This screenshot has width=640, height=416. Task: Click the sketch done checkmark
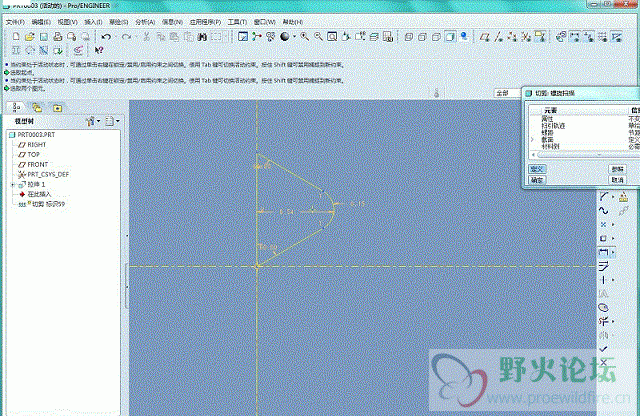(x=604, y=349)
